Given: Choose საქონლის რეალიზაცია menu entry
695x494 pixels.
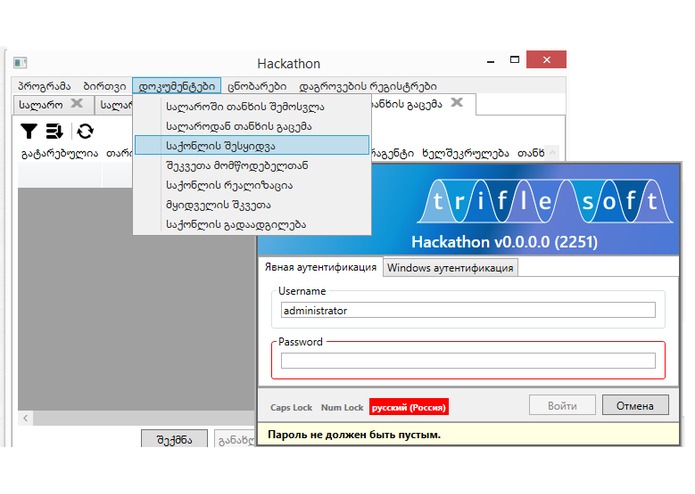Looking at the screenshot, I should (x=252, y=185).
